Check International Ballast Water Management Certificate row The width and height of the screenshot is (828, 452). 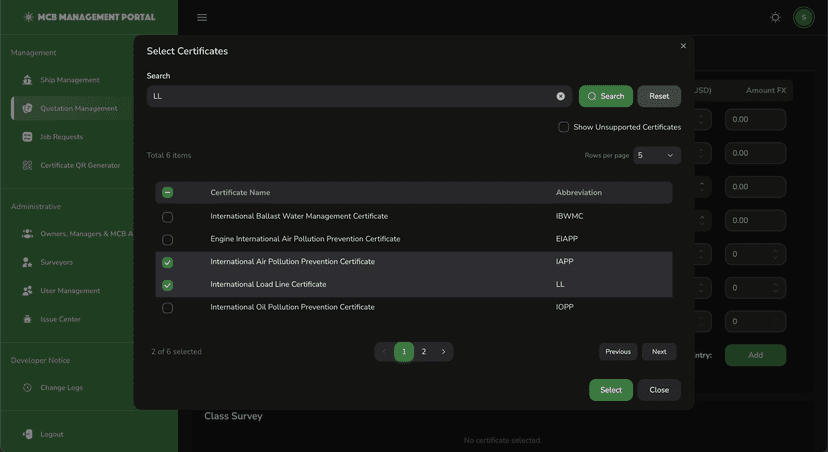coord(167,216)
